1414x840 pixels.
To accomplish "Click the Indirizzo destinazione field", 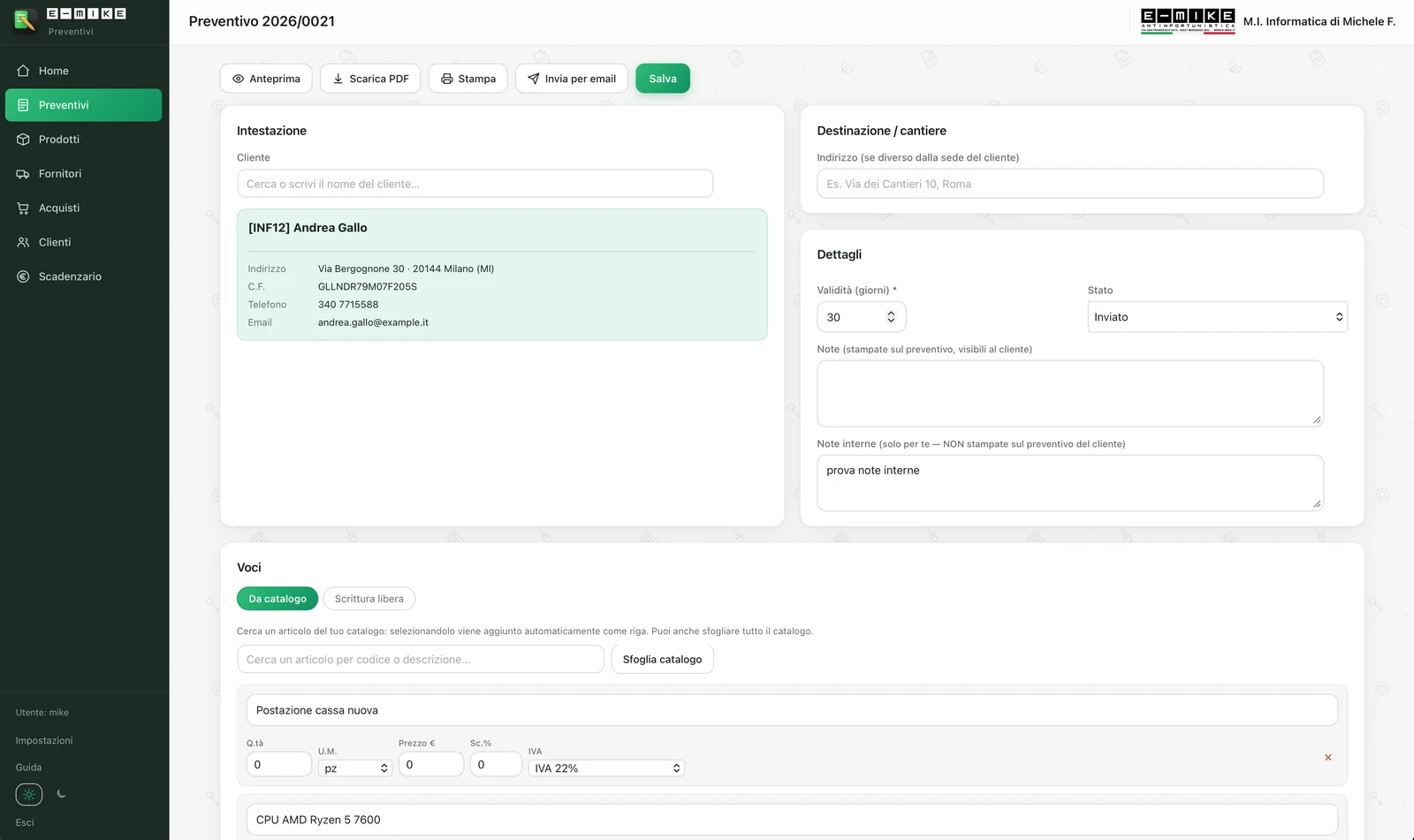I will (x=1070, y=184).
